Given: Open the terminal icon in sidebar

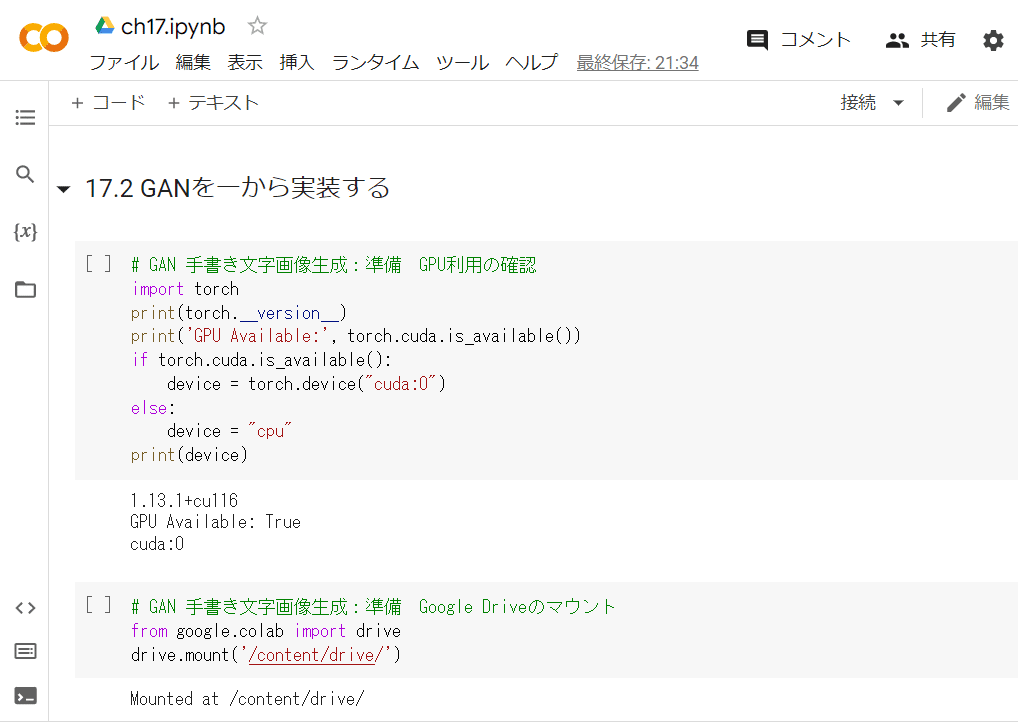Looking at the screenshot, I should (25, 696).
